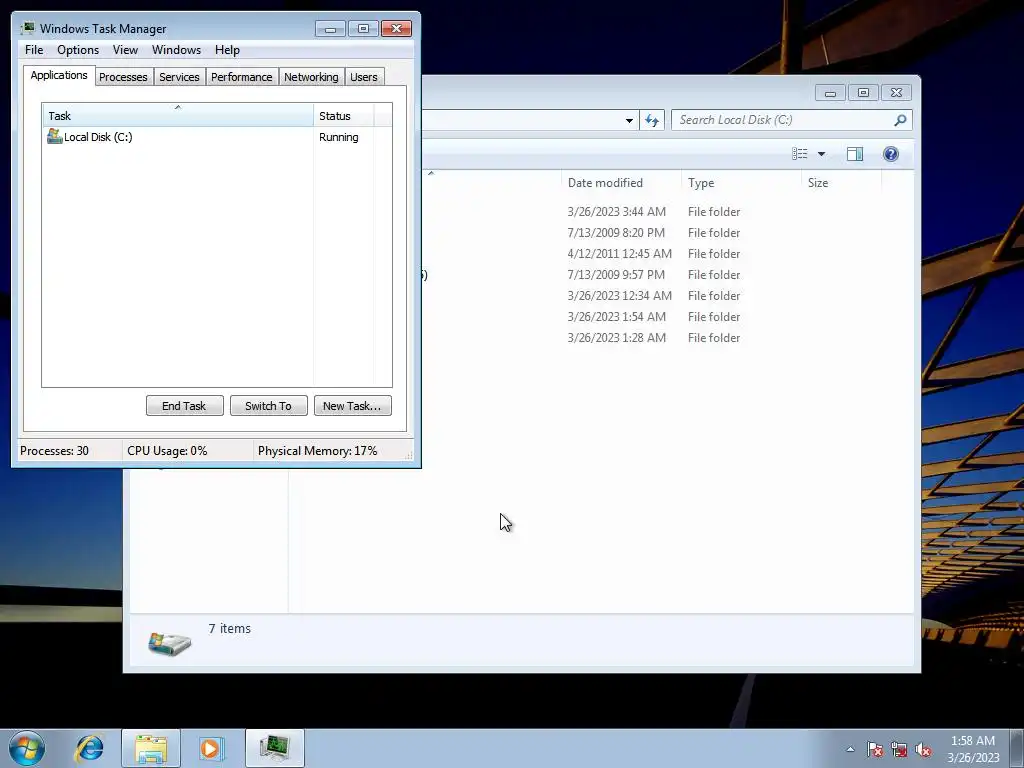1024x768 pixels.
Task: Sort Explorer files by Size column
Action: coord(841,183)
